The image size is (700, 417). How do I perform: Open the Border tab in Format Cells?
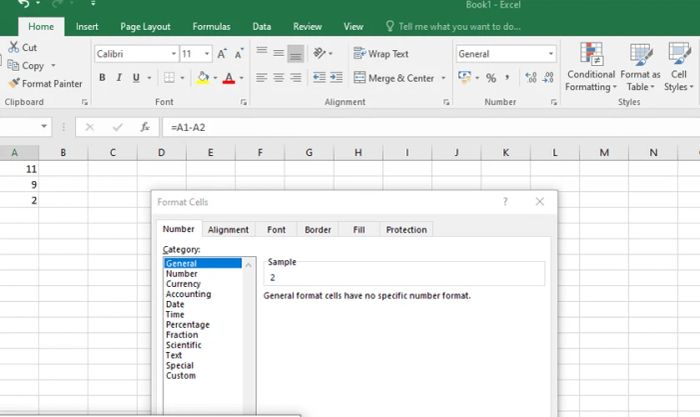coord(318,229)
